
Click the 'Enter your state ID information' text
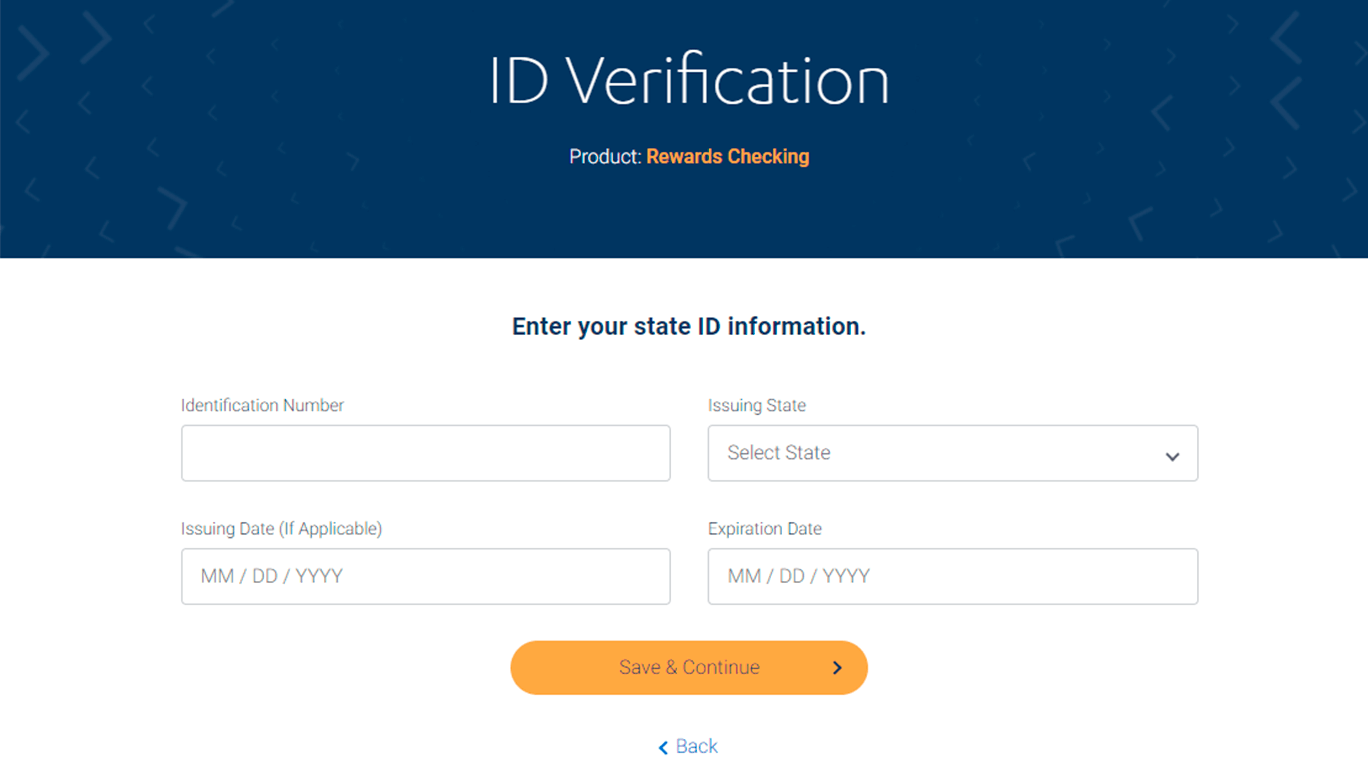click(x=688, y=326)
